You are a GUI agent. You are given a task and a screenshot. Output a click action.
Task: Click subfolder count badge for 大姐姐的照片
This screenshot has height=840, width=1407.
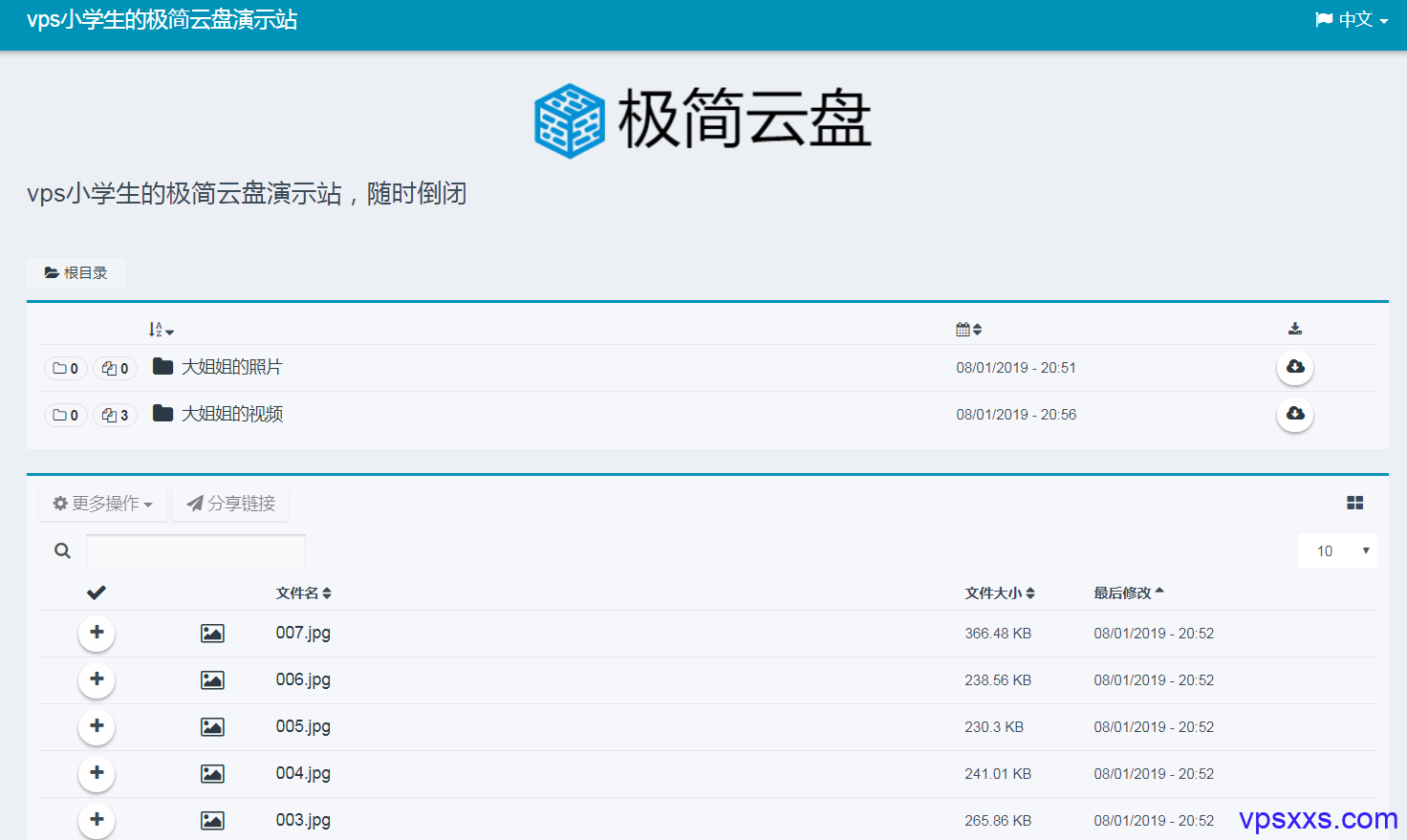pos(66,368)
